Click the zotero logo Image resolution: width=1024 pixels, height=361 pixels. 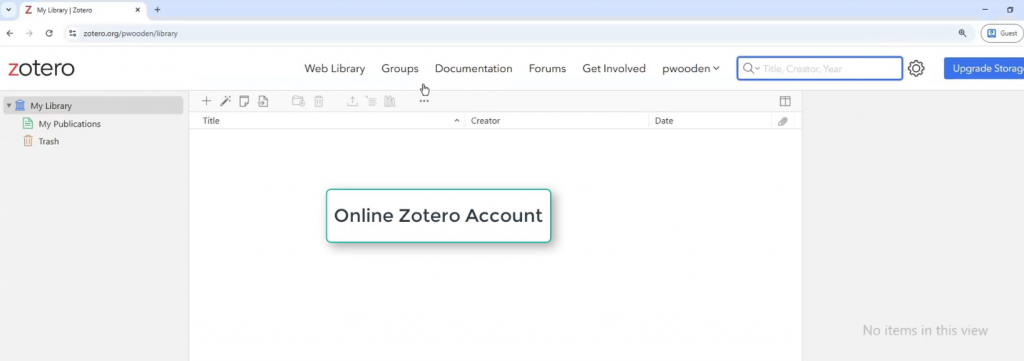pyautogui.click(x=42, y=69)
